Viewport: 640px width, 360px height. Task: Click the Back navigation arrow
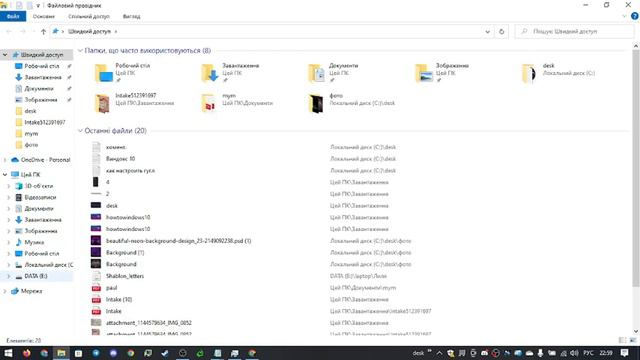9,31
